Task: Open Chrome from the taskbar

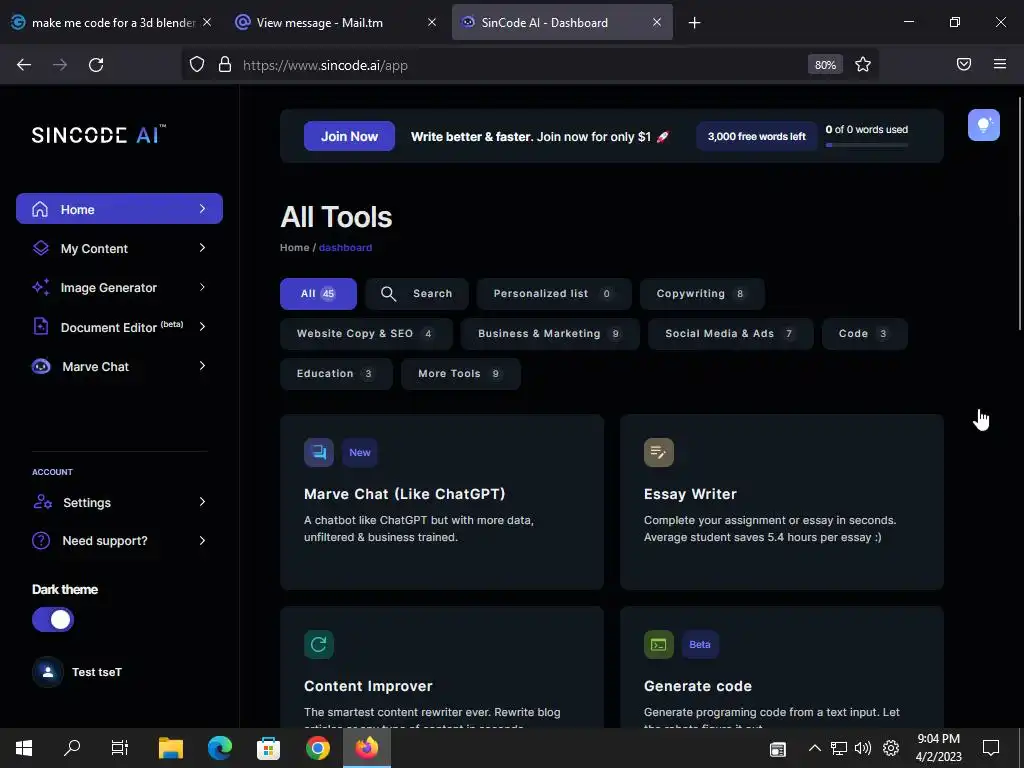Action: click(x=317, y=748)
